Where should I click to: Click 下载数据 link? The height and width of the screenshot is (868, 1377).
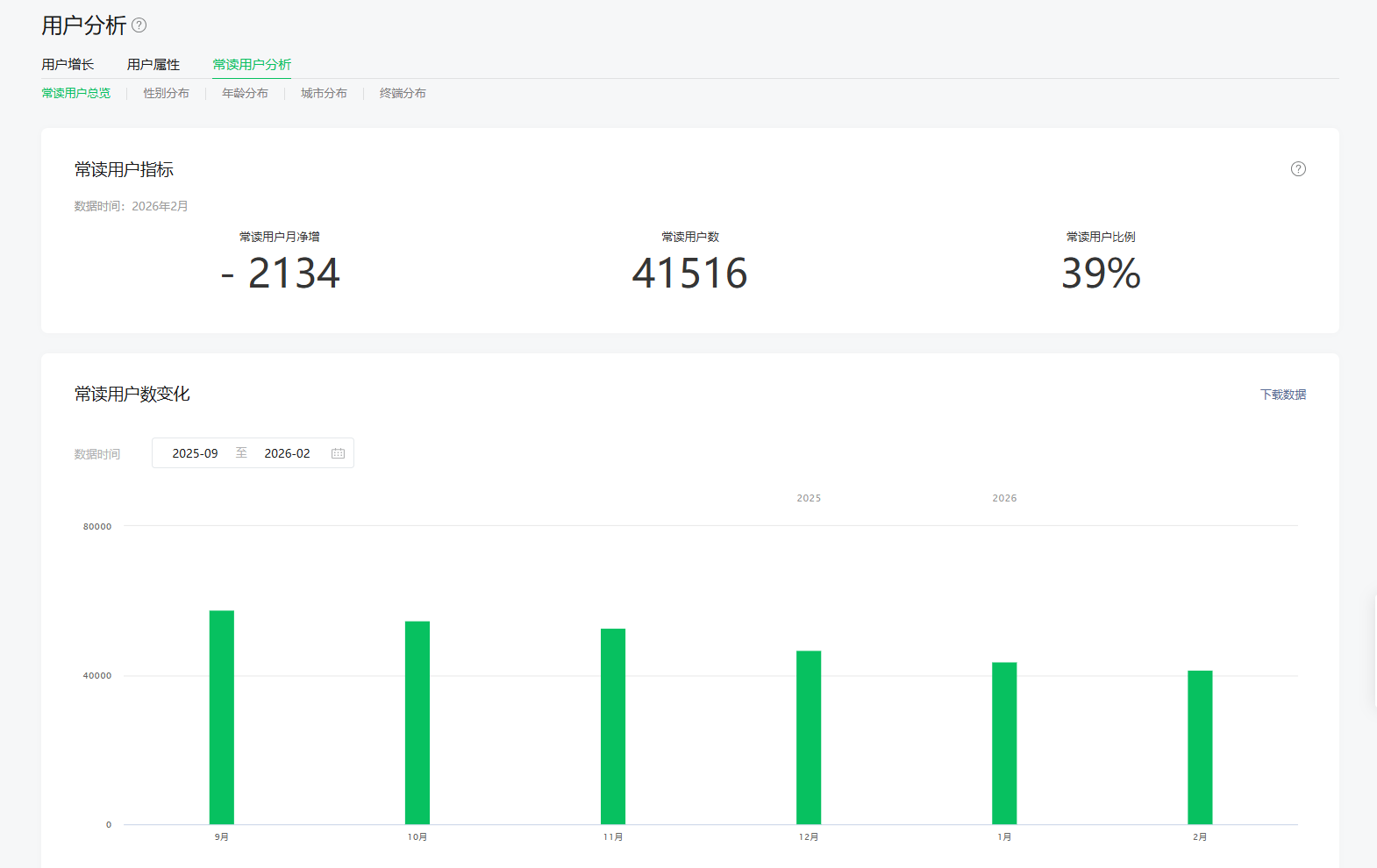point(1282,395)
